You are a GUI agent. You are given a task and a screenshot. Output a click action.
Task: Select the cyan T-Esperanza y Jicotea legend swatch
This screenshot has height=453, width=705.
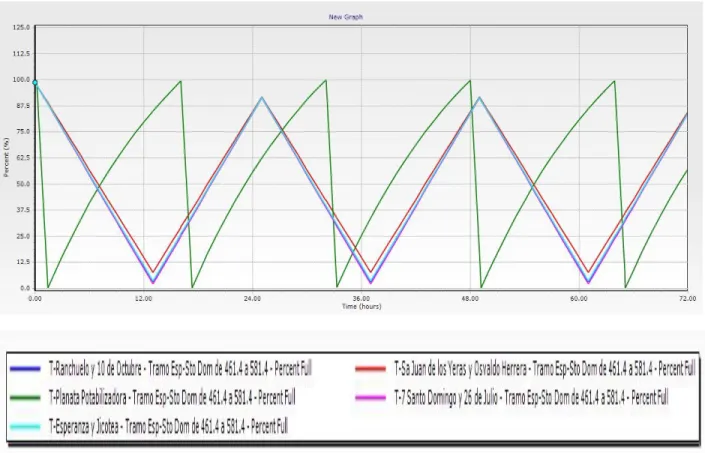(25, 426)
